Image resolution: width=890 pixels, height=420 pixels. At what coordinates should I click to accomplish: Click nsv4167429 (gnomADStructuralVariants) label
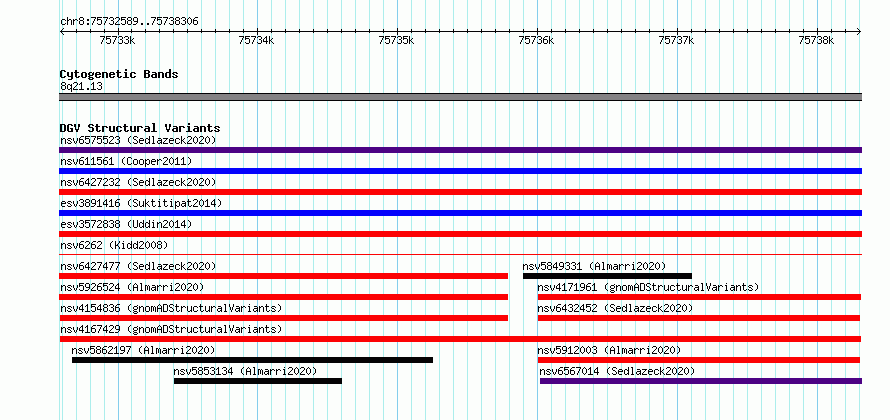point(171,329)
